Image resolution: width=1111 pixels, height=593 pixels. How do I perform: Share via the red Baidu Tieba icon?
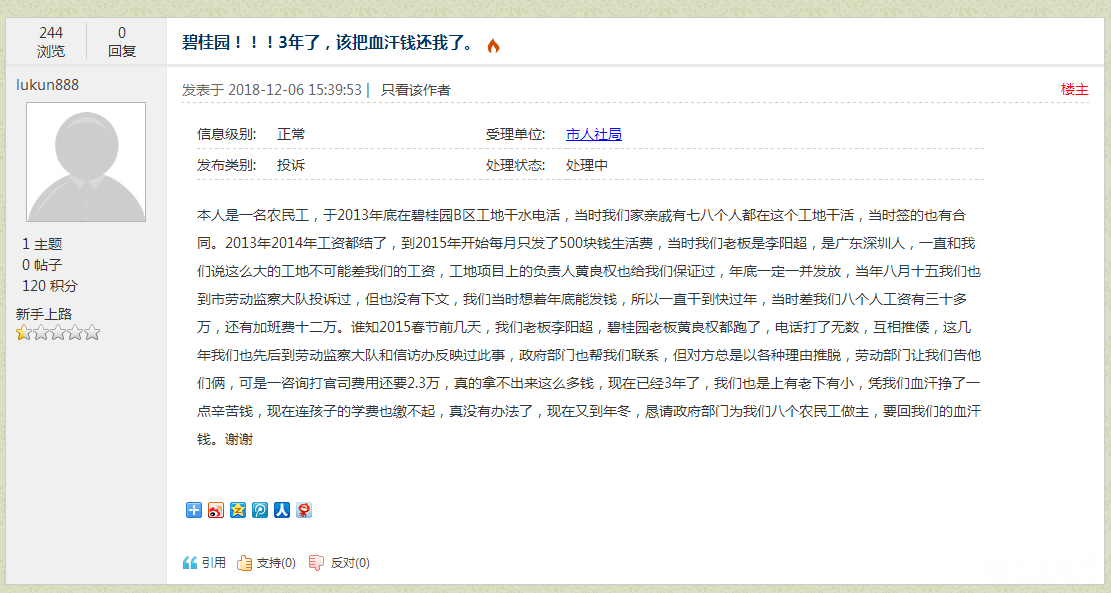pos(304,510)
